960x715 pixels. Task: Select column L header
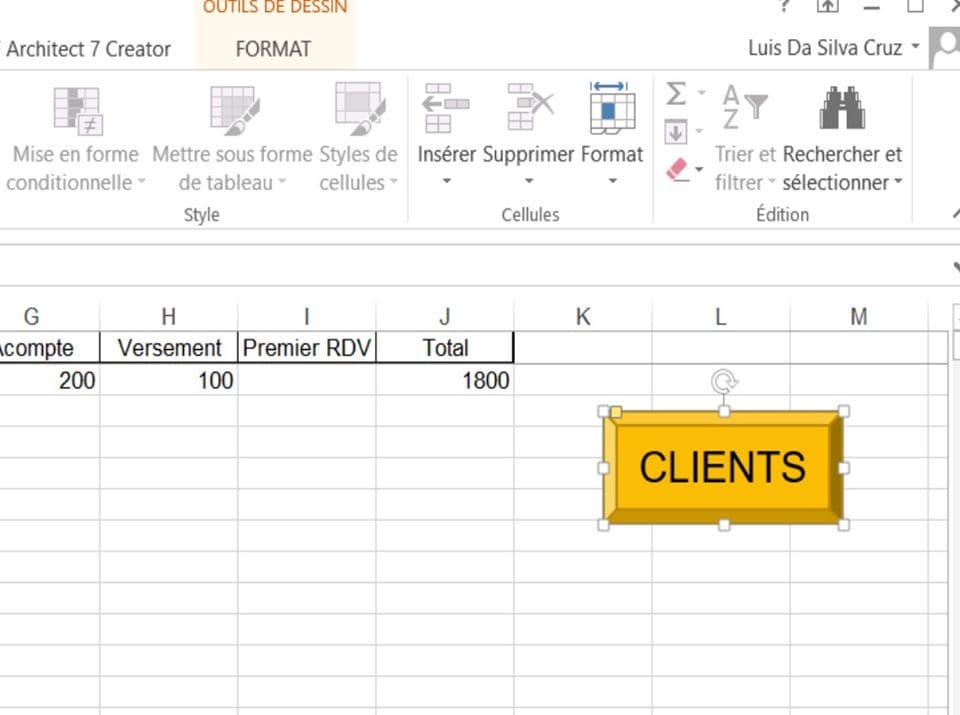721,316
